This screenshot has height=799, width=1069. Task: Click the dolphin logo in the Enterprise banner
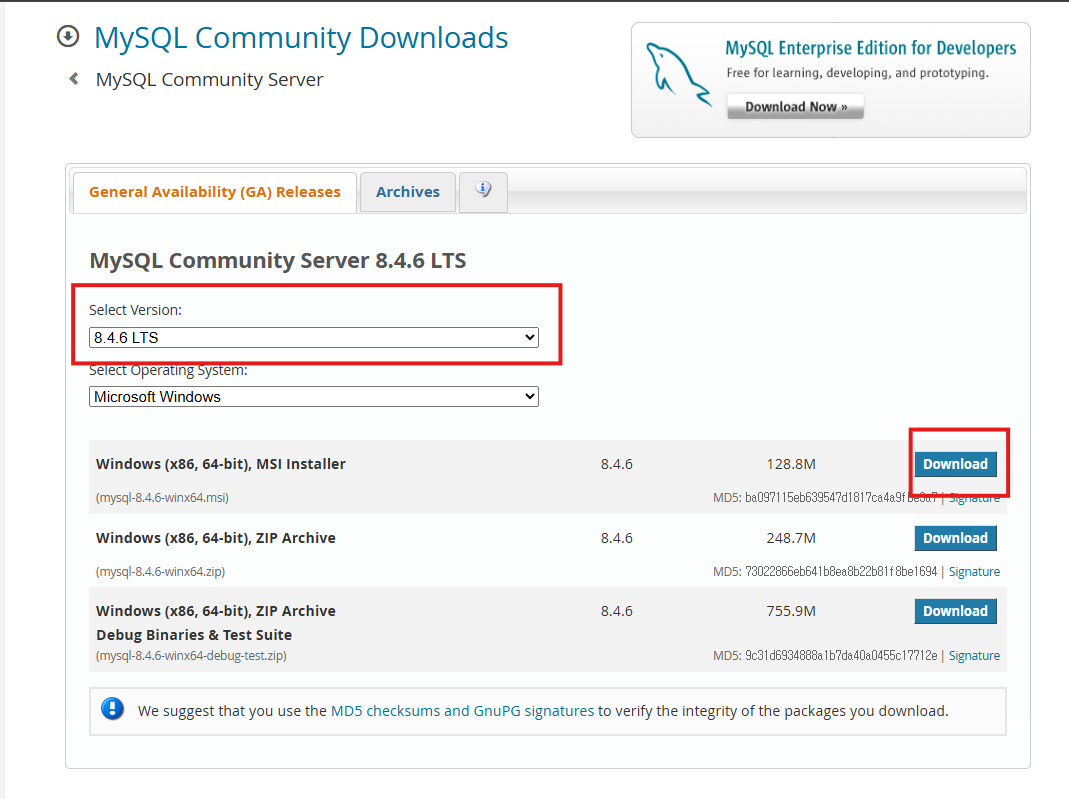(678, 75)
